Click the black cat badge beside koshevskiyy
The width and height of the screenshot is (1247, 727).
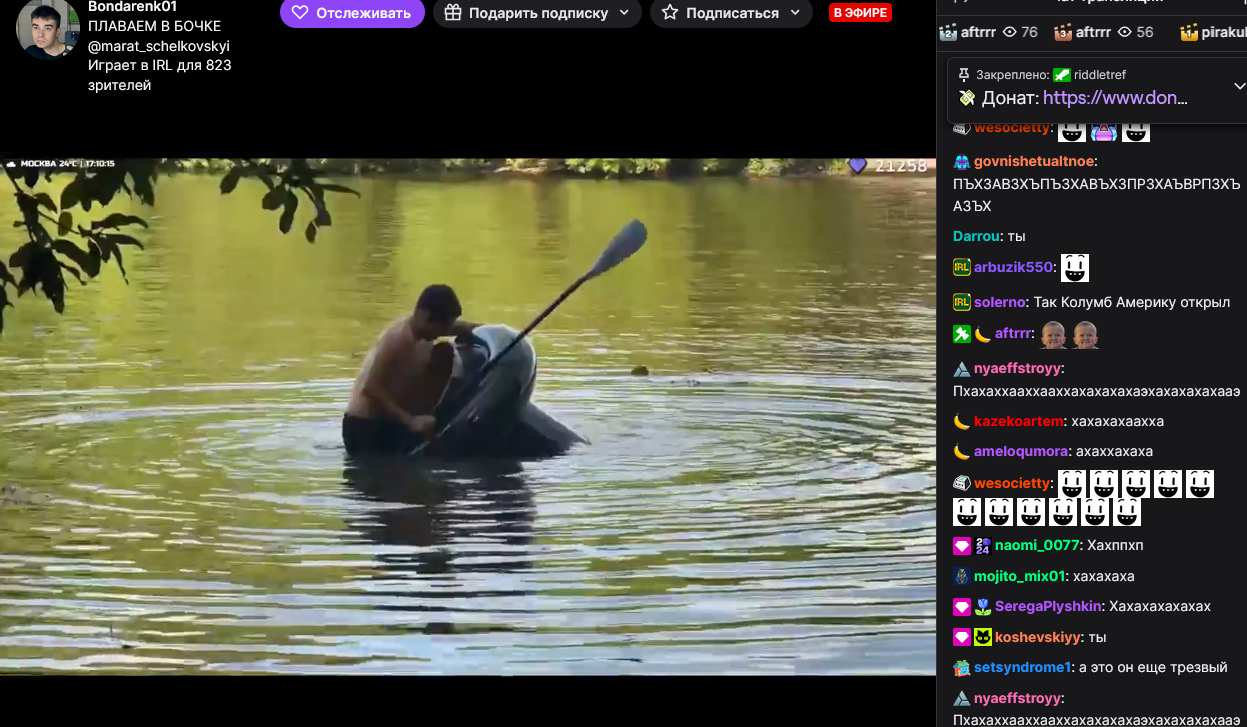pos(982,637)
